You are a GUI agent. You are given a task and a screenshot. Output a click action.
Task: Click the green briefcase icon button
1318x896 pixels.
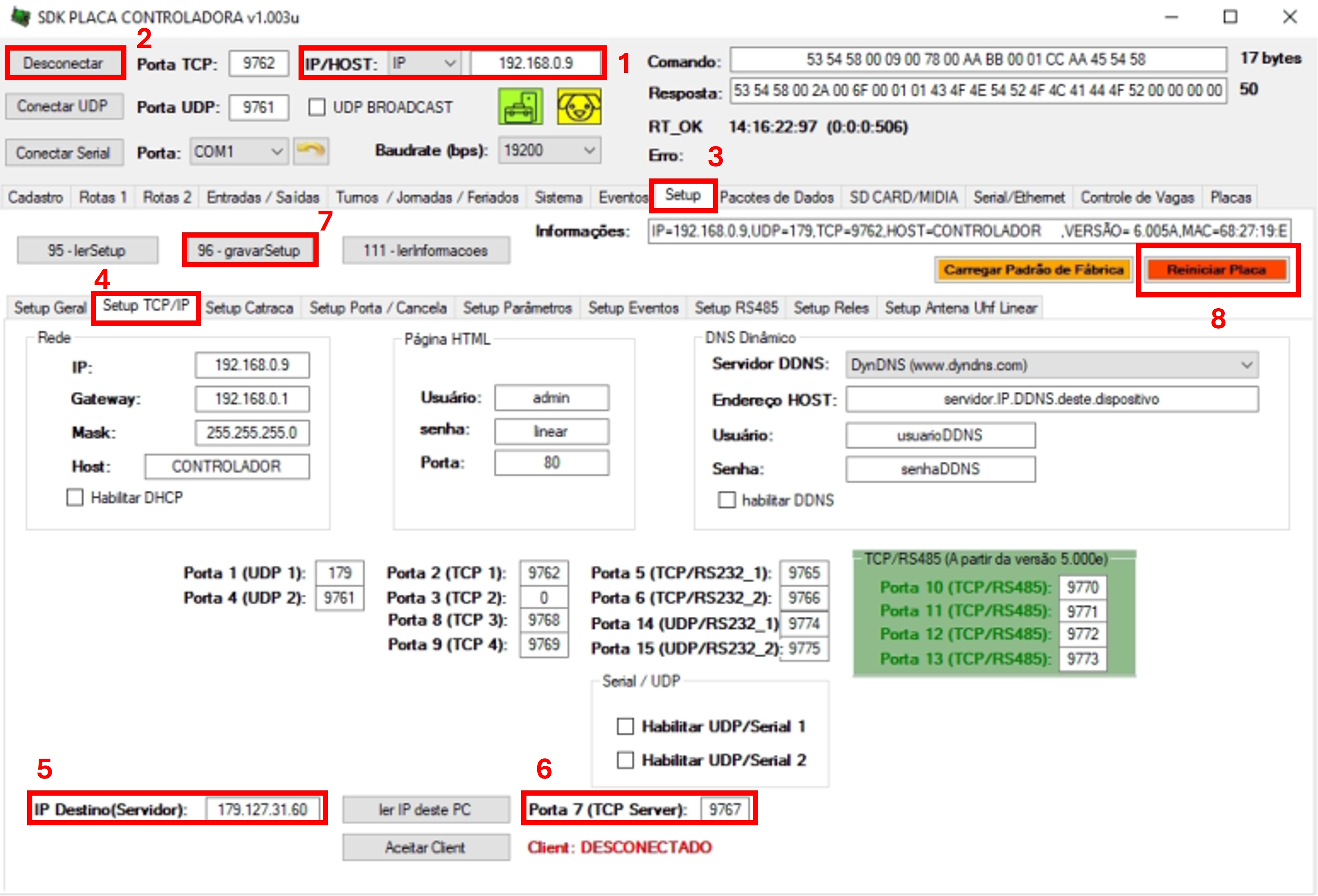pyautogui.click(x=520, y=107)
